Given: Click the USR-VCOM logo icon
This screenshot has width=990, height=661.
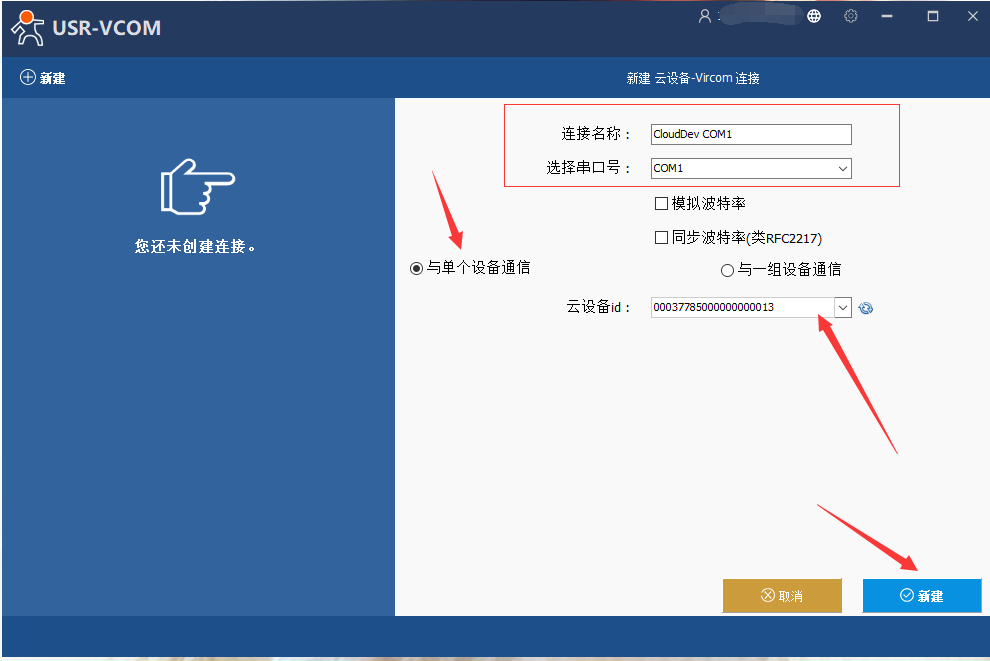Looking at the screenshot, I should (28, 28).
